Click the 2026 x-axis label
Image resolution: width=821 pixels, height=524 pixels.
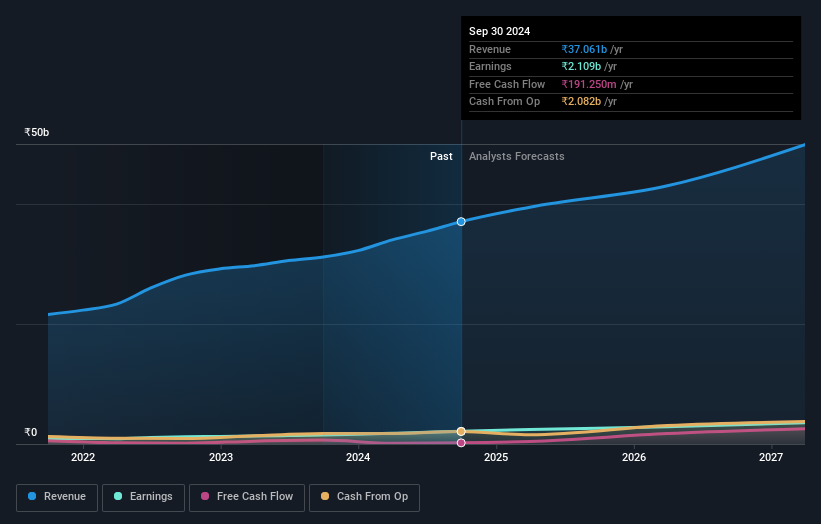634,457
